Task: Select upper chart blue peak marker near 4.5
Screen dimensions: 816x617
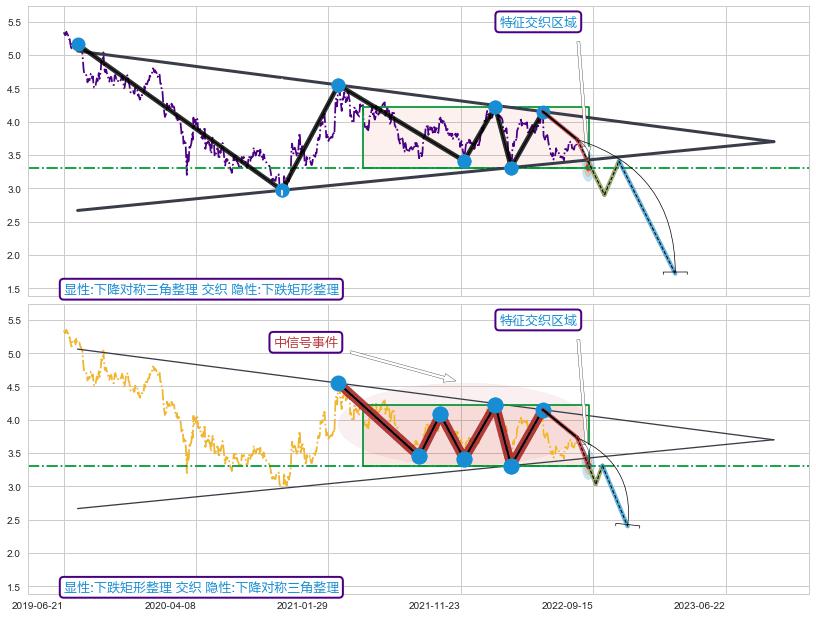Action: [338, 86]
